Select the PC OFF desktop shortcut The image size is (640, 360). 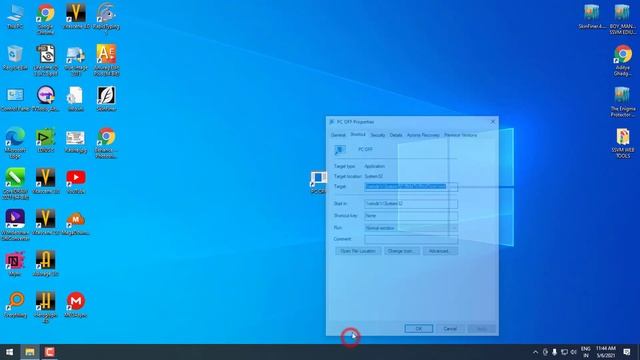(318, 182)
